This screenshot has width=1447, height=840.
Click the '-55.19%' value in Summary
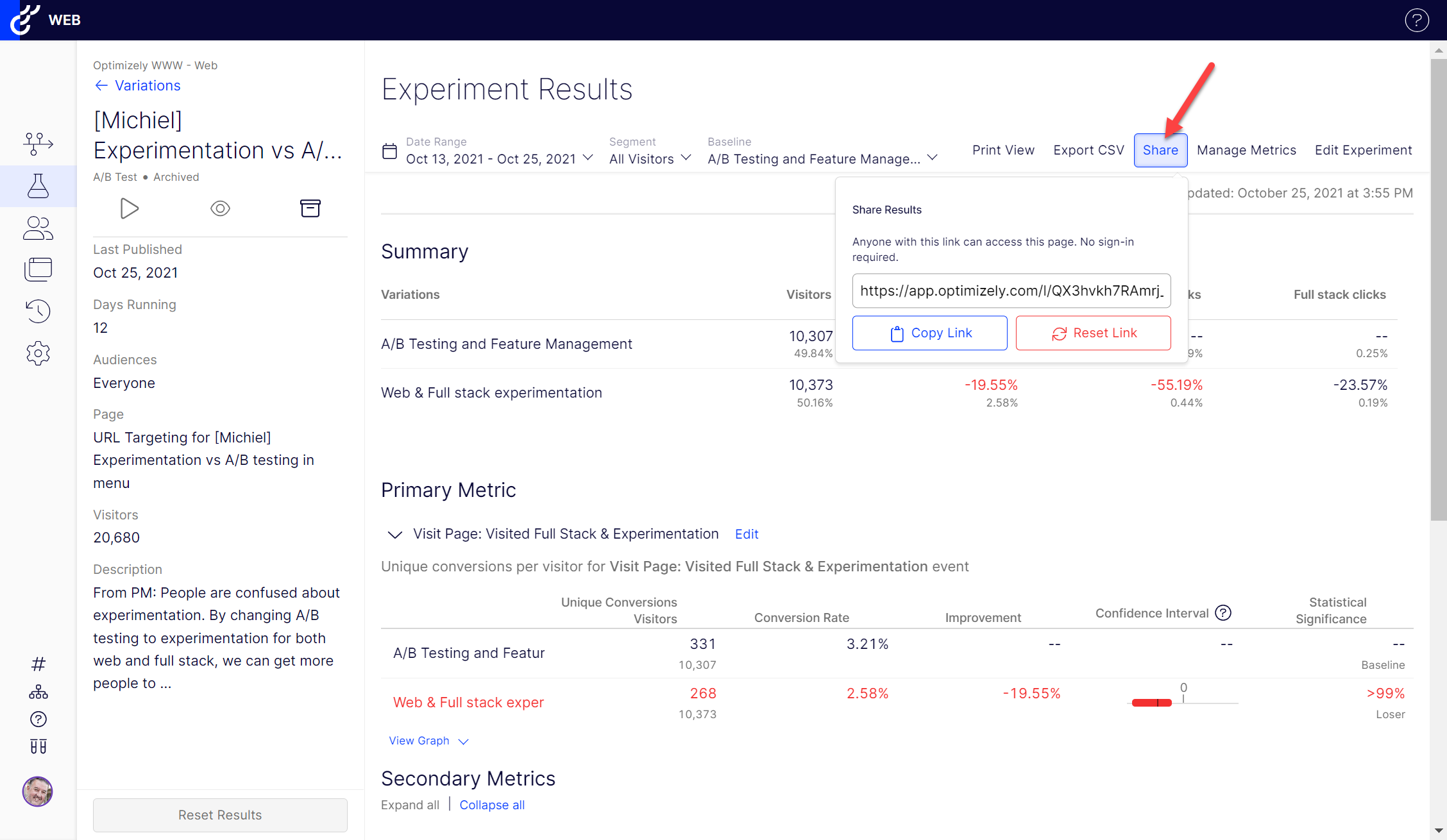pos(1176,385)
